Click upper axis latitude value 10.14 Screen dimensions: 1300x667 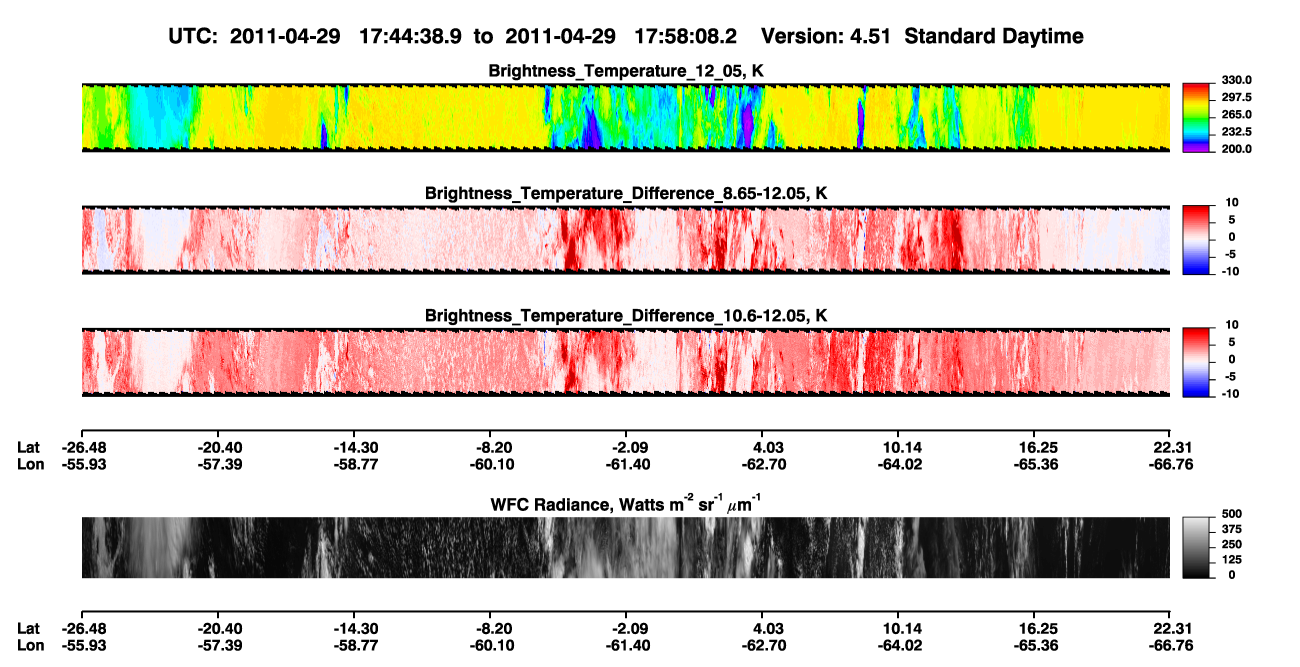click(x=901, y=447)
